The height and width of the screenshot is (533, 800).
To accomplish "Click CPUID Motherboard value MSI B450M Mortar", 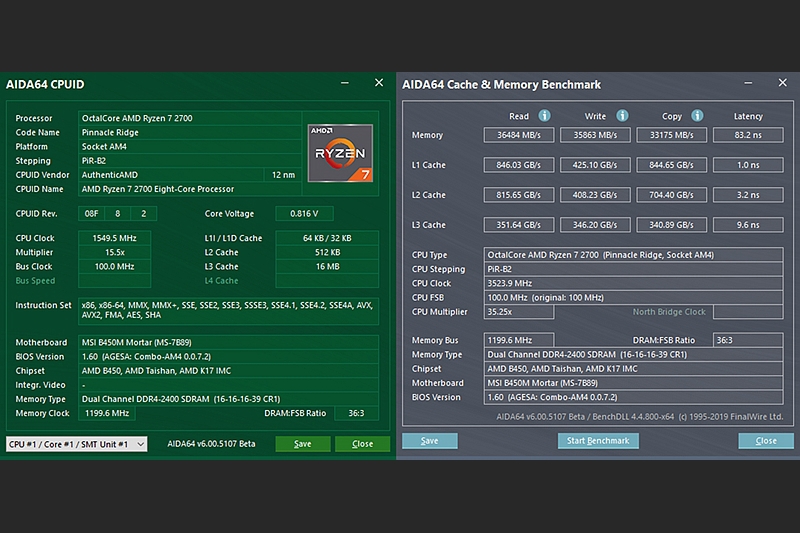I will pyautogui.click(x=228, y=342).
